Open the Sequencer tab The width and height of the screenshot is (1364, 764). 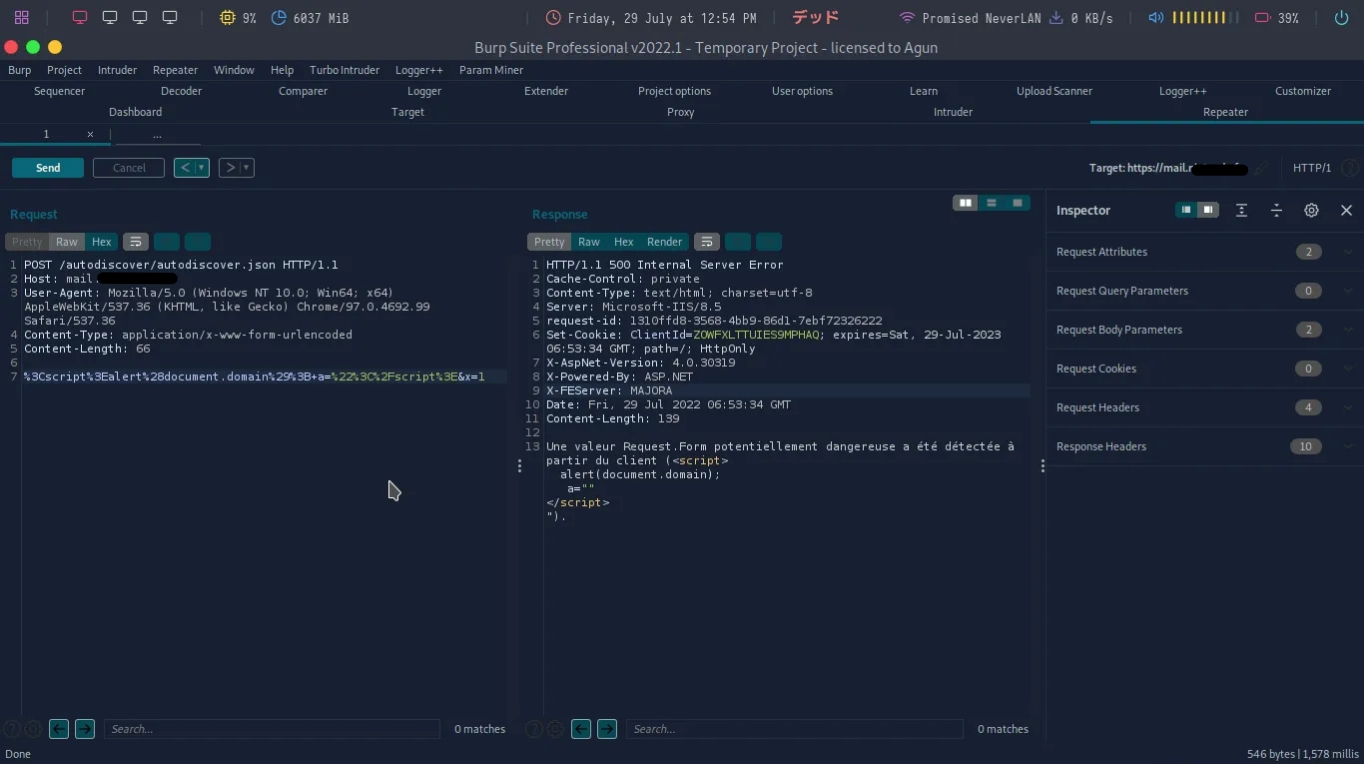tap(59, 91)
